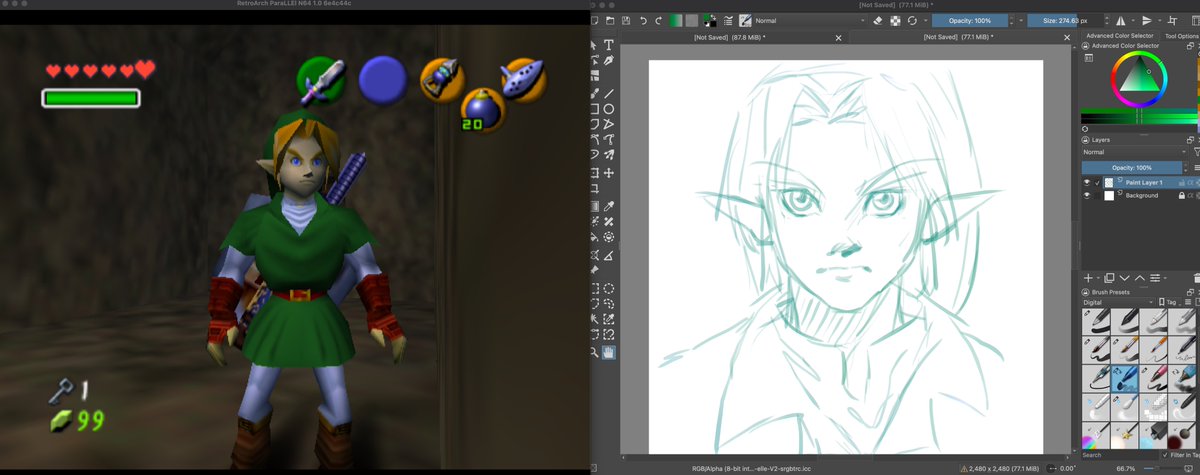Select the Polygon tool

click(x=594, y=124)
